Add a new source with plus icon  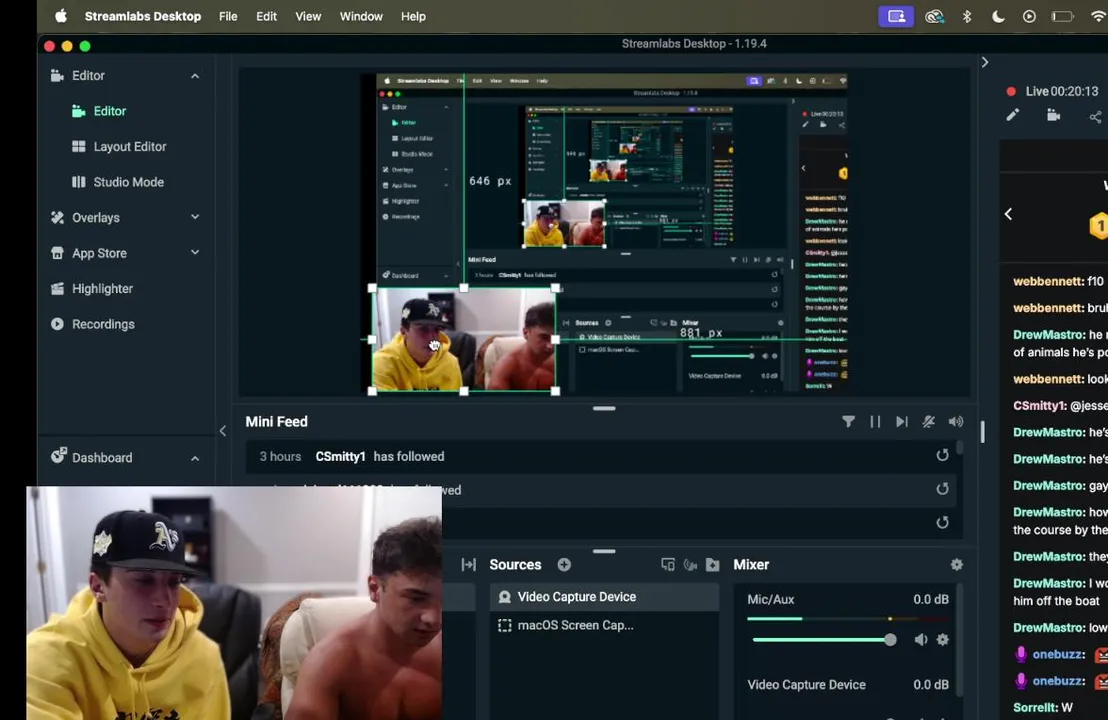point(564,565)
